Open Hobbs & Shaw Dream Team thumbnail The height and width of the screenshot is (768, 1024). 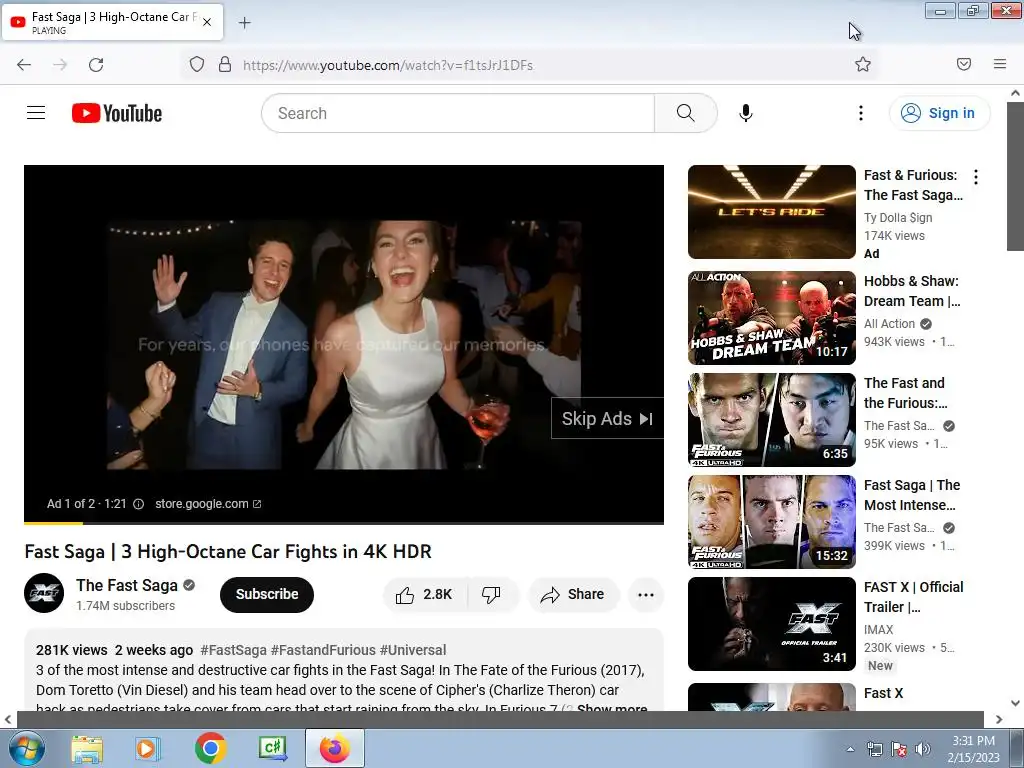tap(771, 317)
